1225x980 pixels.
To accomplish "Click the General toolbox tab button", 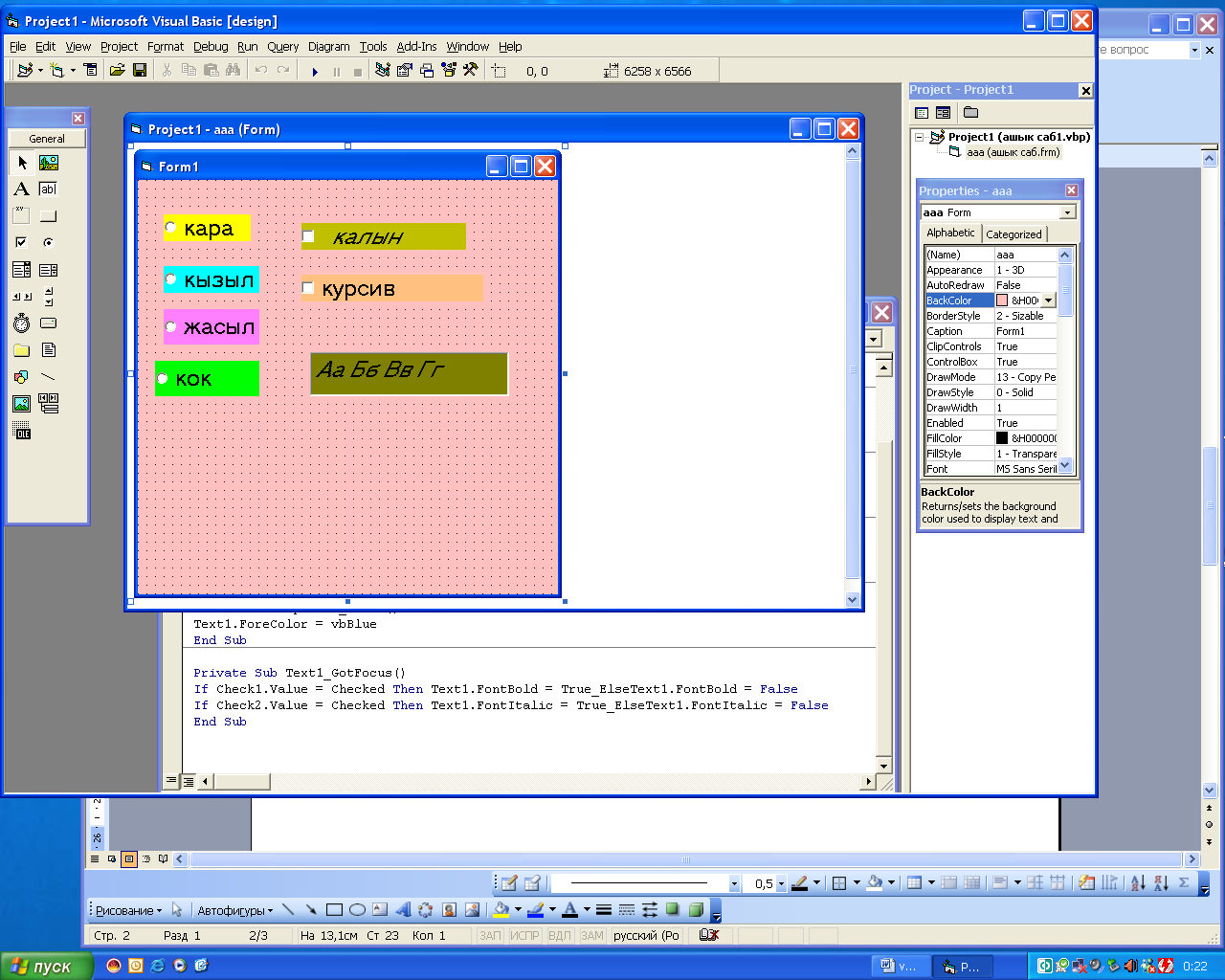I will pyautogui.click(x=47, y=139).
